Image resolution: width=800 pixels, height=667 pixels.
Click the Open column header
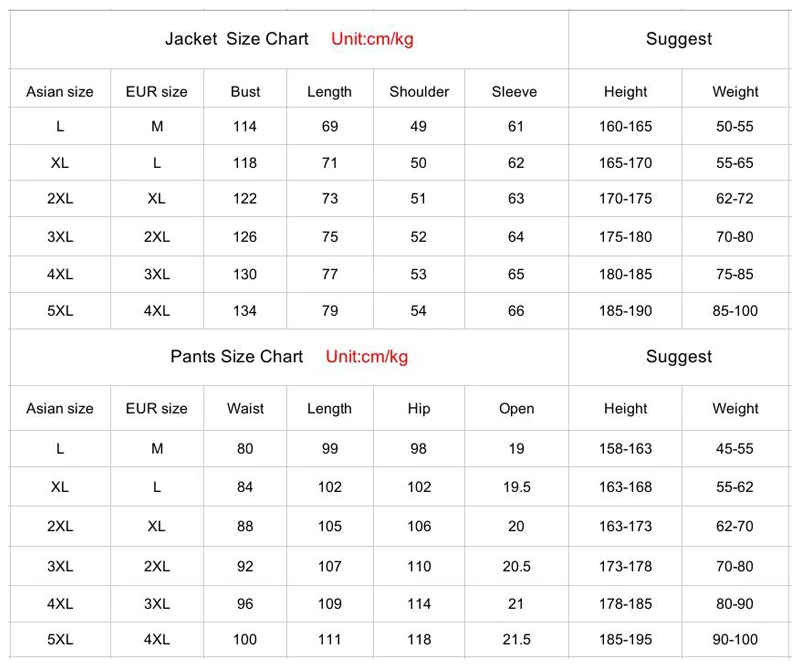pos(516,408)
